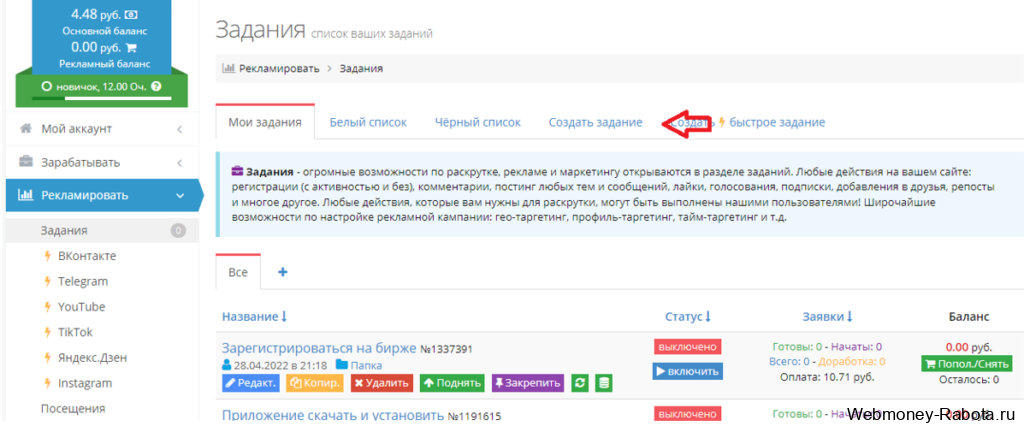Screen dimensions: 1024x432
Task: Click the sort arrow next to Заявки
Action: tap(850, 316)
